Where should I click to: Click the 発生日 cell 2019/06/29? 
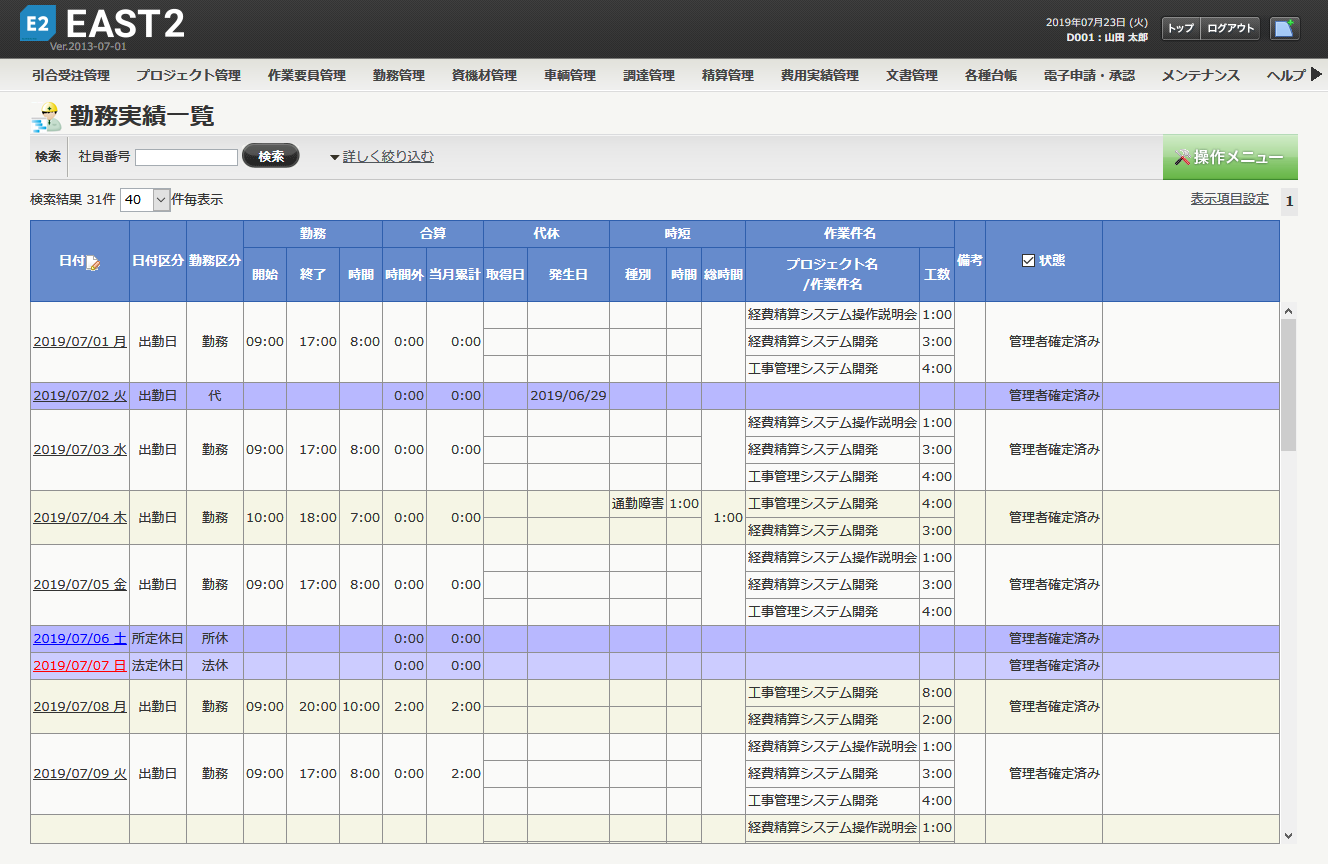click(568, 396)
